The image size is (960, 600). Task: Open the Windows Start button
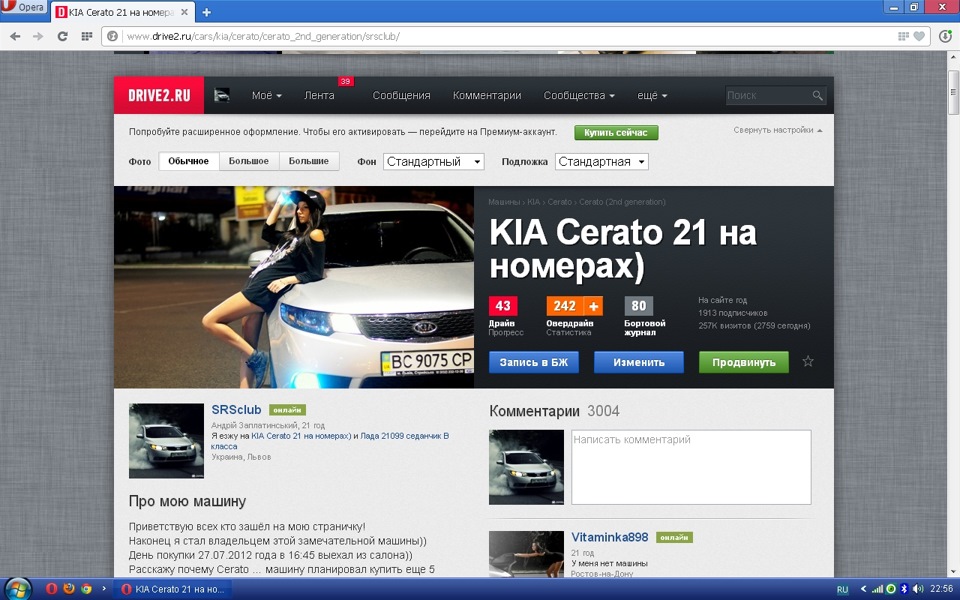coord(17,589)
